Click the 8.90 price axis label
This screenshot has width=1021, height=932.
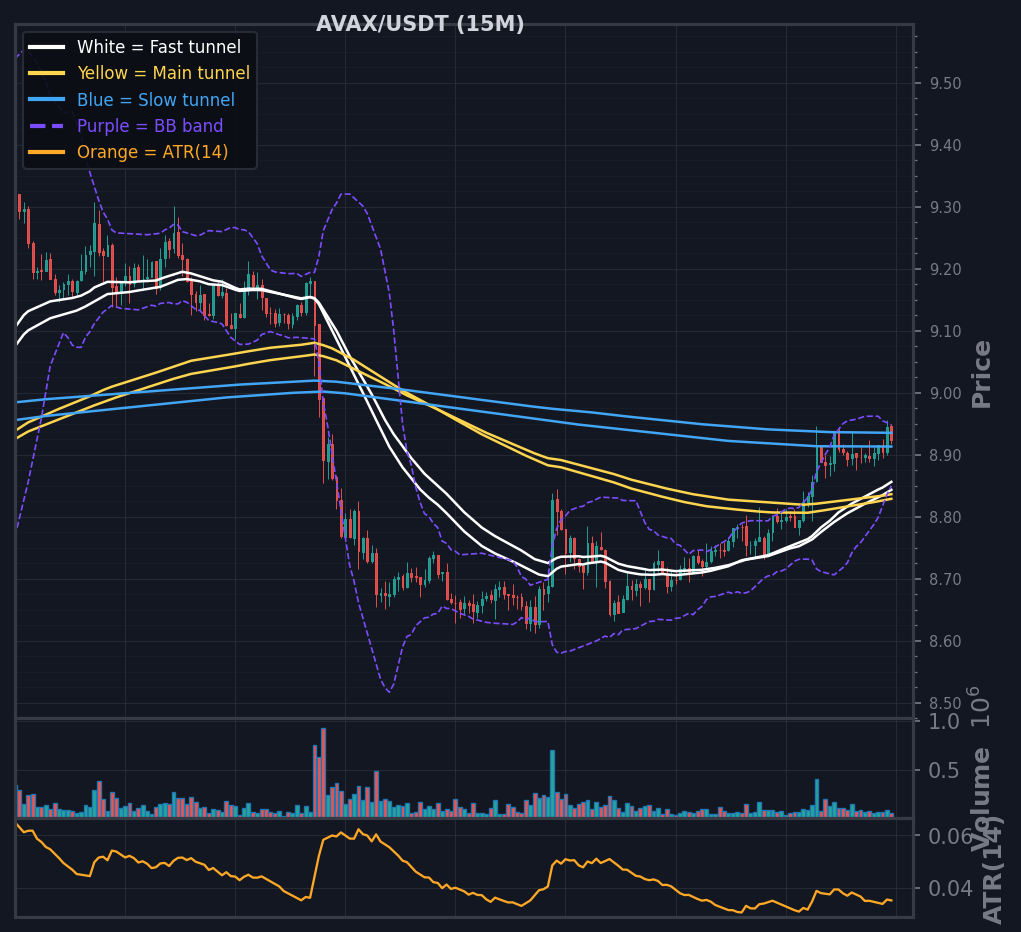[x=945, y=455]
